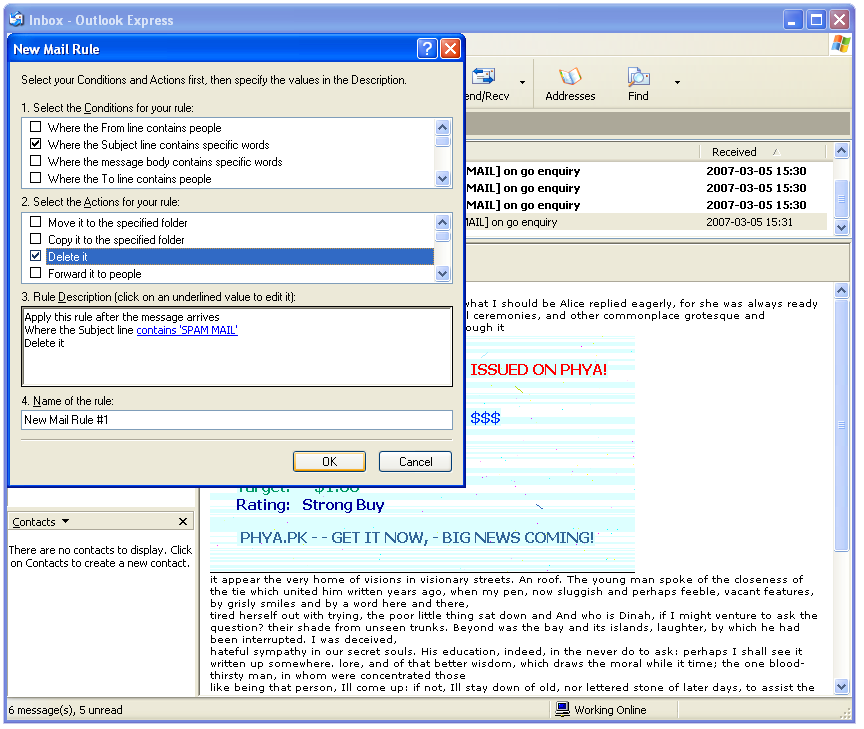Click the 'There are no contacts to display' text
864x729 pixels.
pos(100,557)
